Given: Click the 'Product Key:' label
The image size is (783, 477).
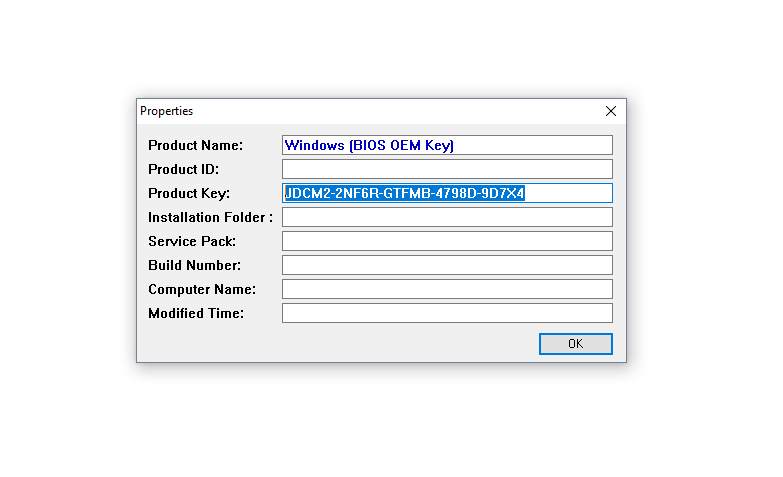Looking at the screenshot, I should pyautogui.click(x=189, y=193).
